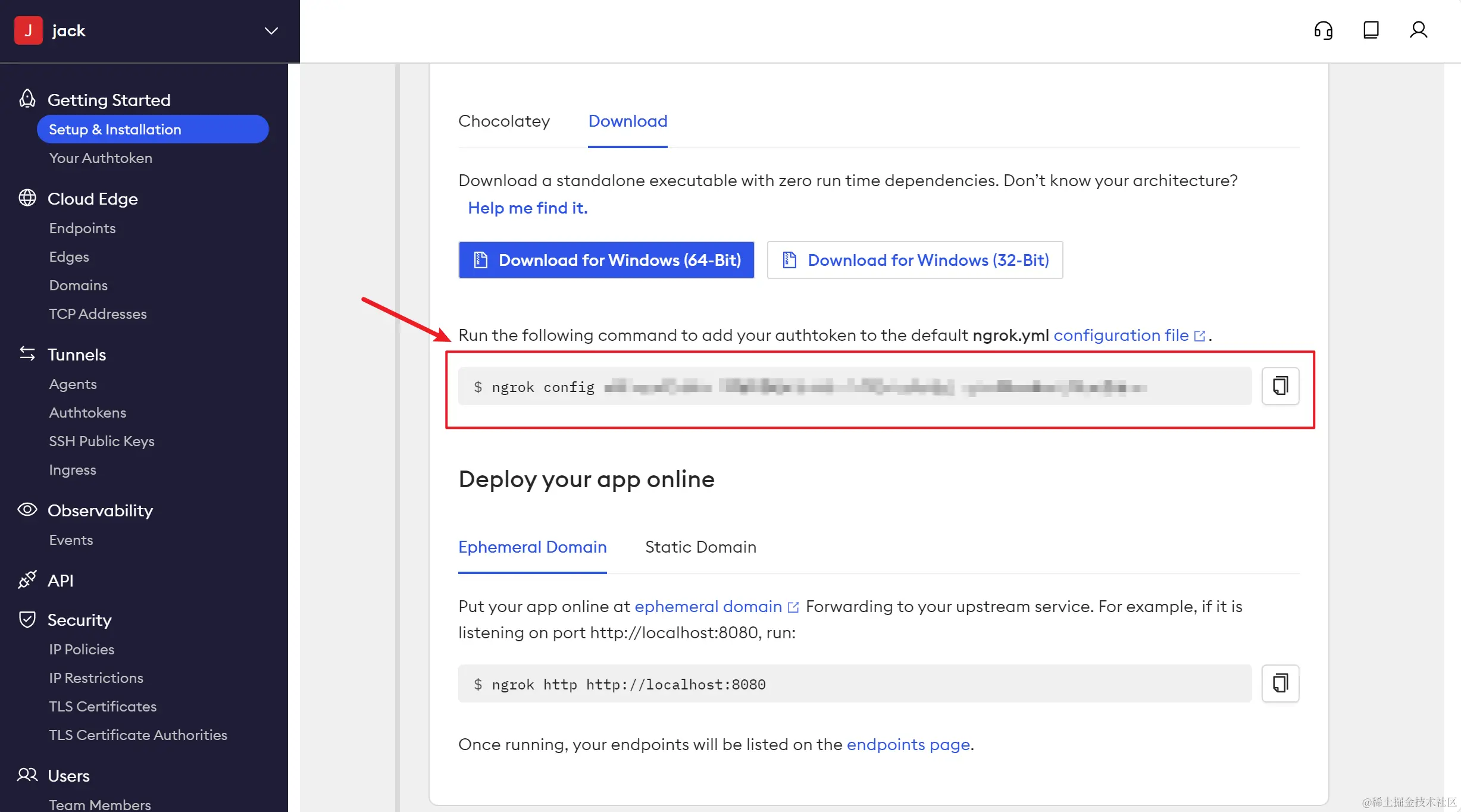Viewport: 1461px width, 812px height.
Task: Expand the jack account dropdown
Action: click(271, 31)
